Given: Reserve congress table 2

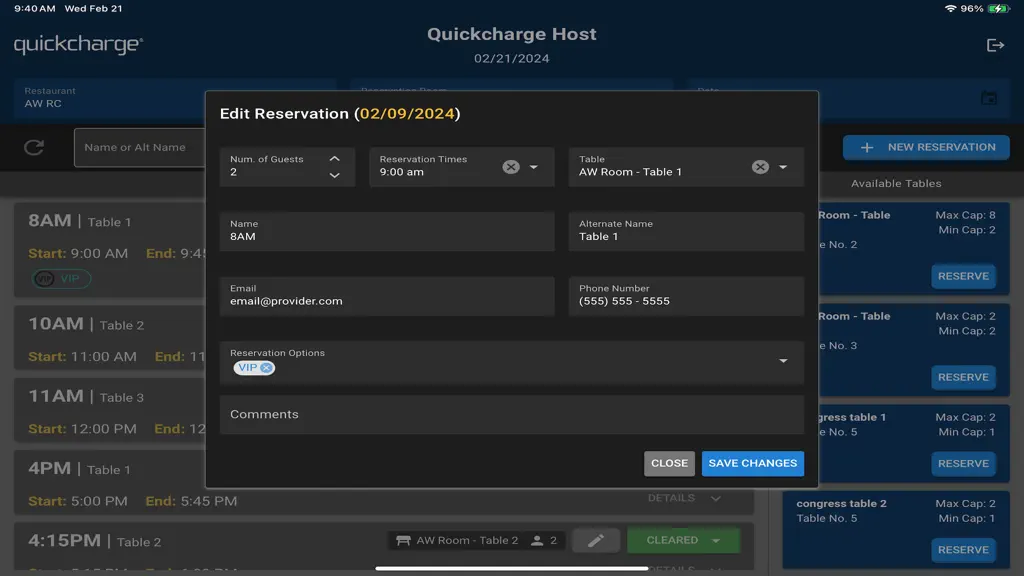Looking at the screenshot, I should (x=963, y=550).
